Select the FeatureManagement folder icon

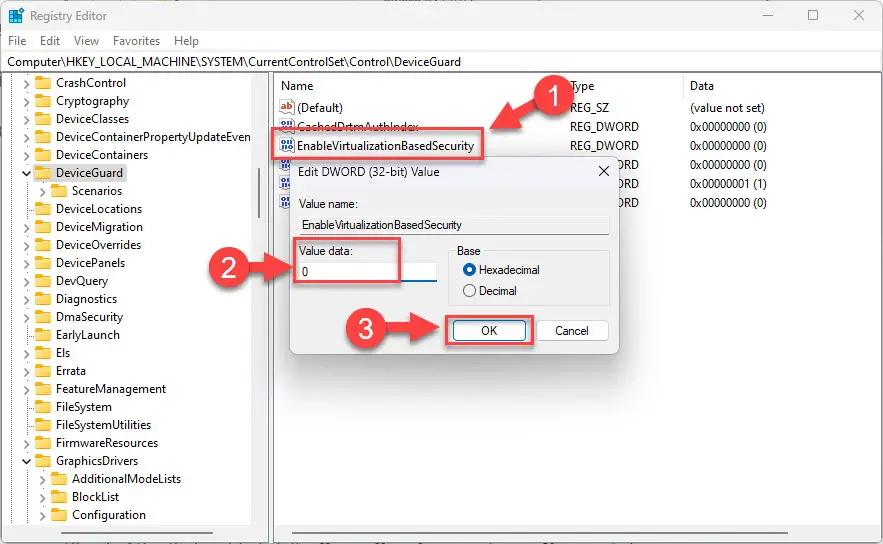point(43,389)
